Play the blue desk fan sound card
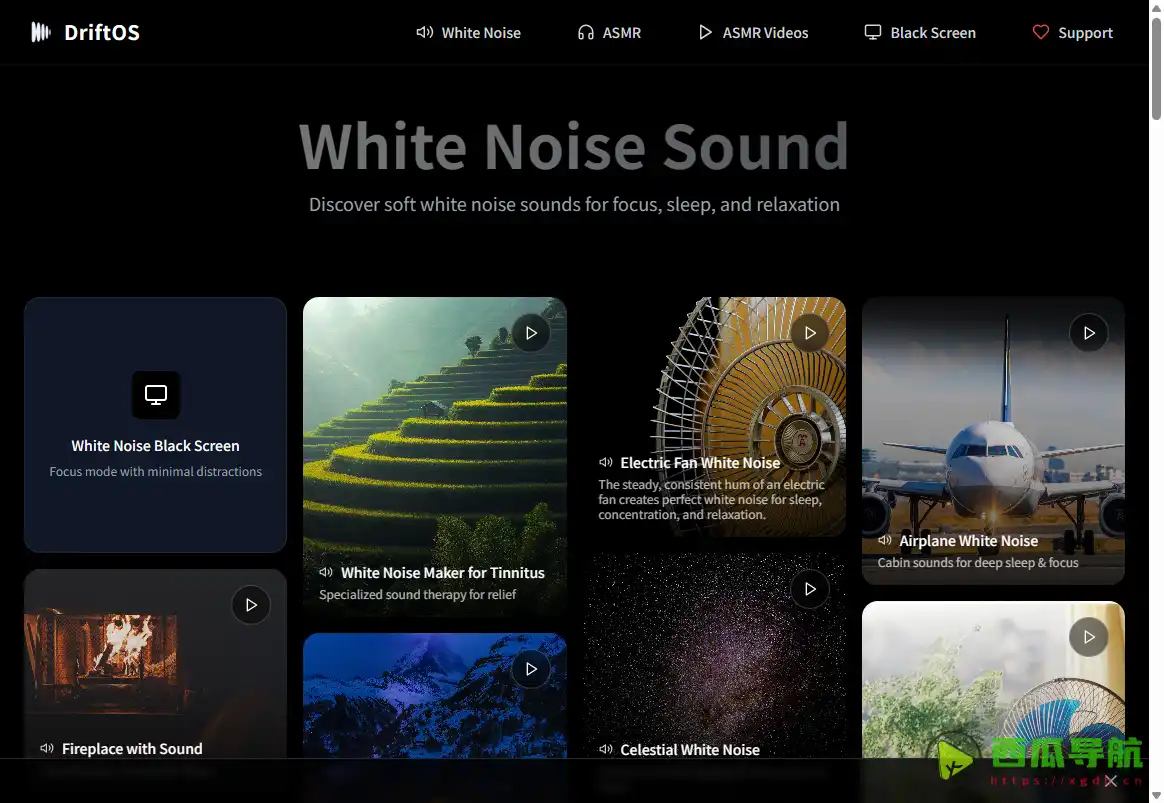Screen dimensions: 1164x803 pos(1089,637)
